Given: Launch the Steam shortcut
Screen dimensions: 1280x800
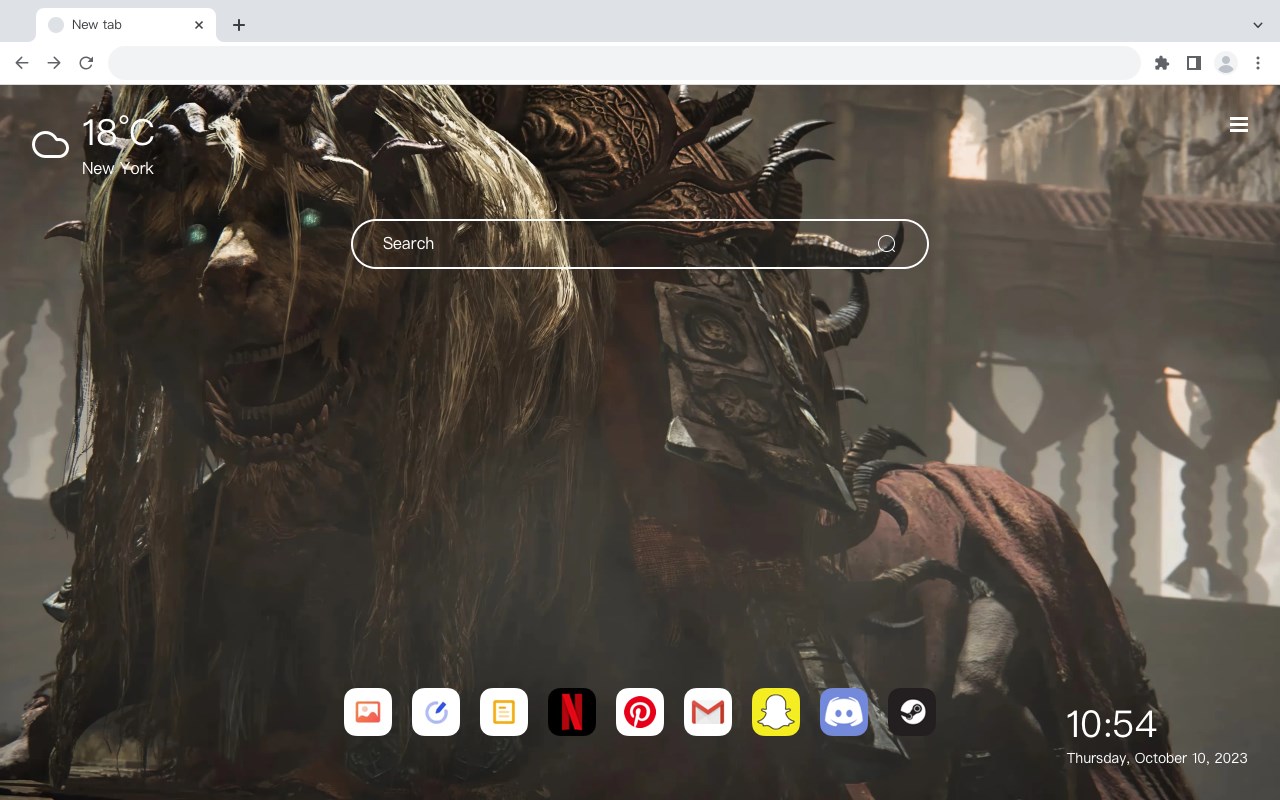Looking at the screenshot, I should (912, 712).
